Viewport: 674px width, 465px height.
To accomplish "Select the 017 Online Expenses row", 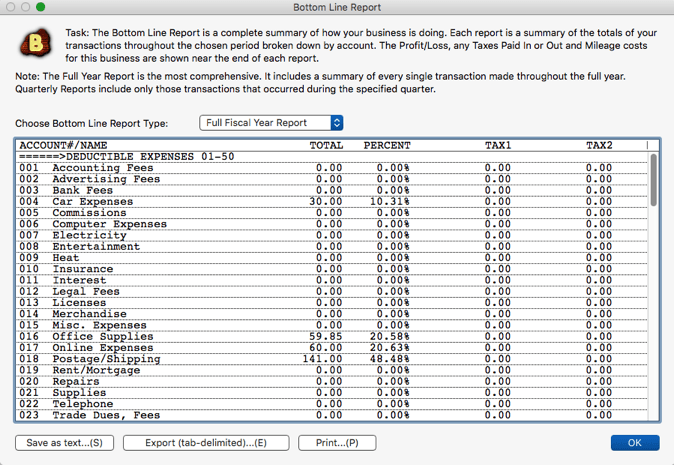I will [x=332, y=348].
